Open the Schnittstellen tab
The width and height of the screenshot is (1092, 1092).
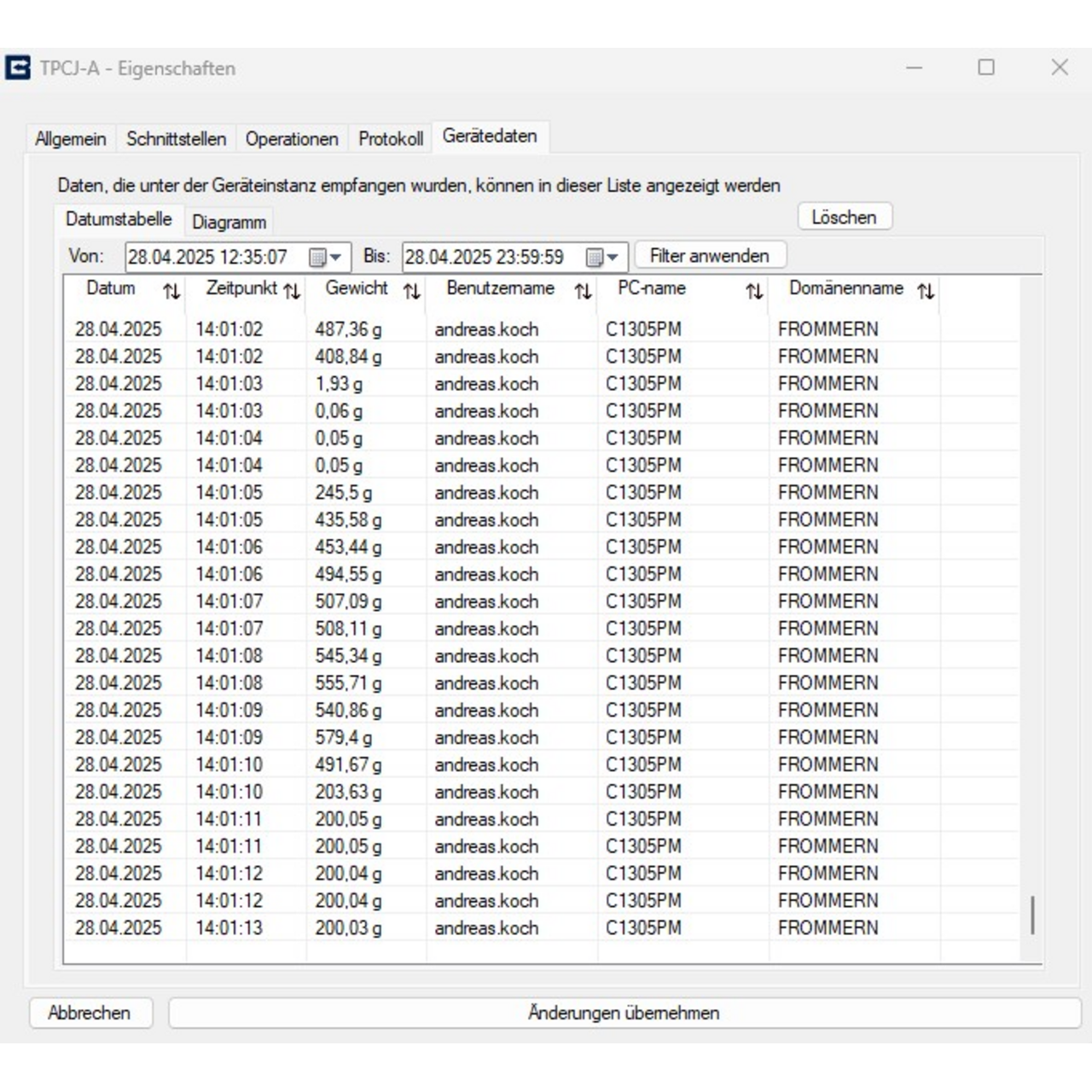(x=177, y=138)
